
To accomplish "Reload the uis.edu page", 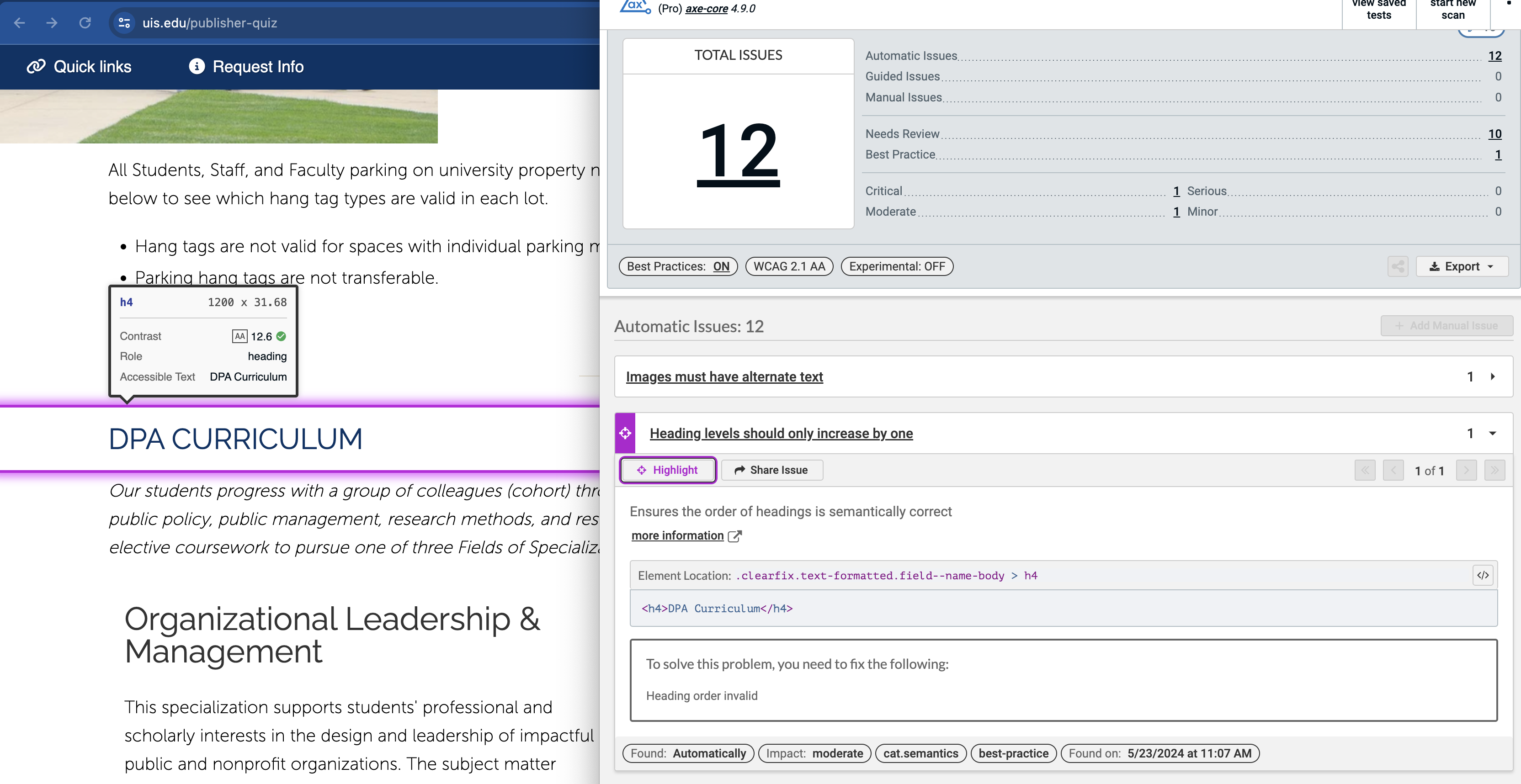I will click(x=85, y=23).
